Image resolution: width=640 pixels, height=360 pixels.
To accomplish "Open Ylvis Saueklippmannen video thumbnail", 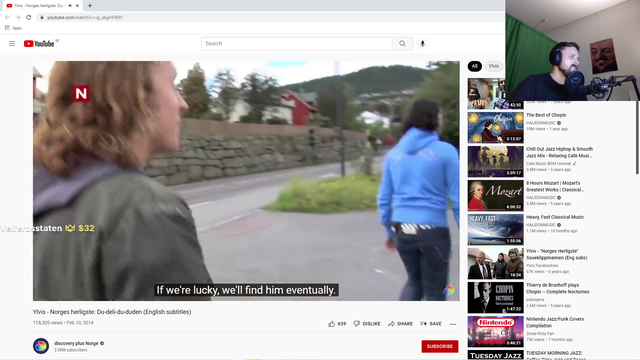I will coord(496,263).
